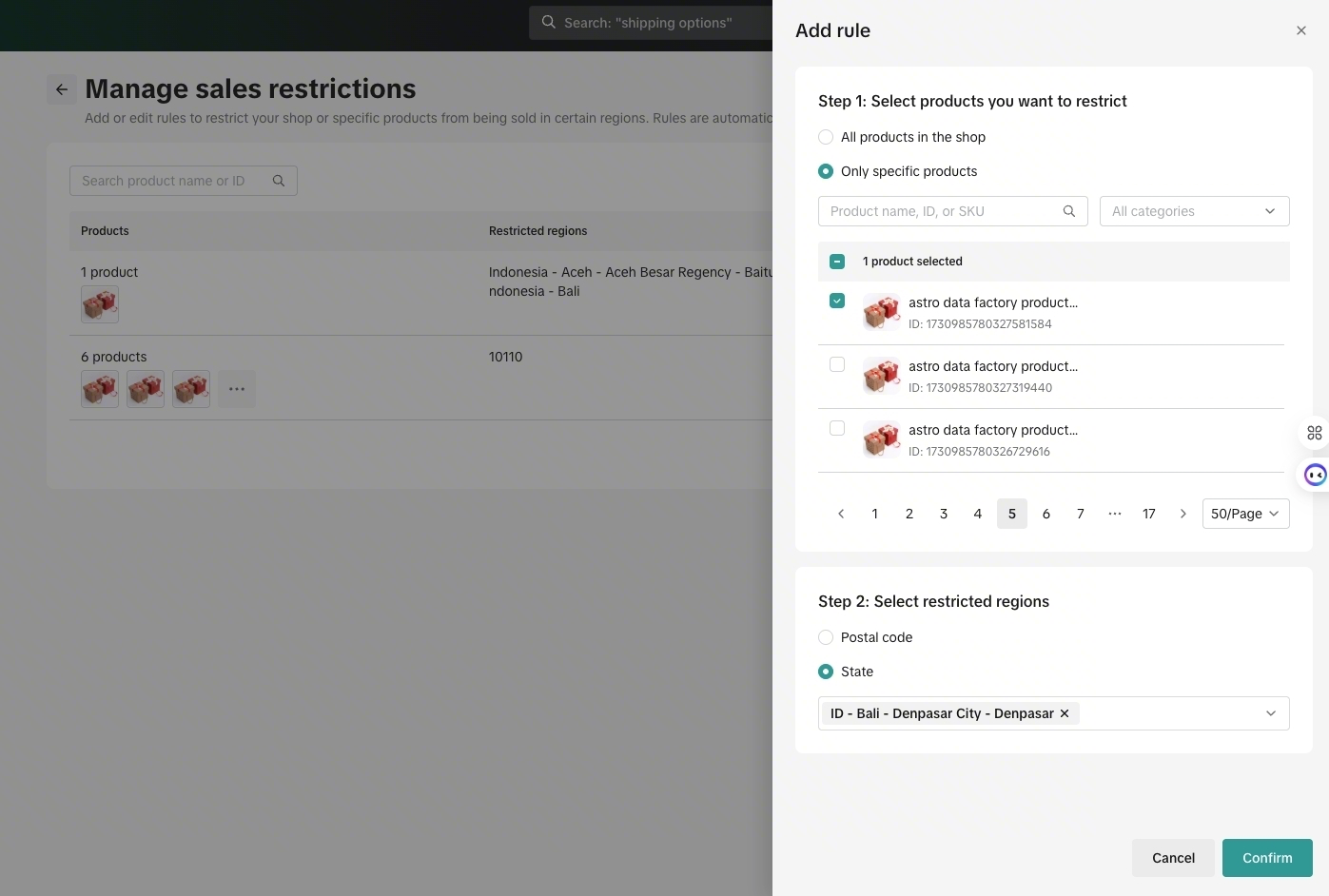Expand the restricted state region dropdown
The image size is (1329, 896).
1270,713
